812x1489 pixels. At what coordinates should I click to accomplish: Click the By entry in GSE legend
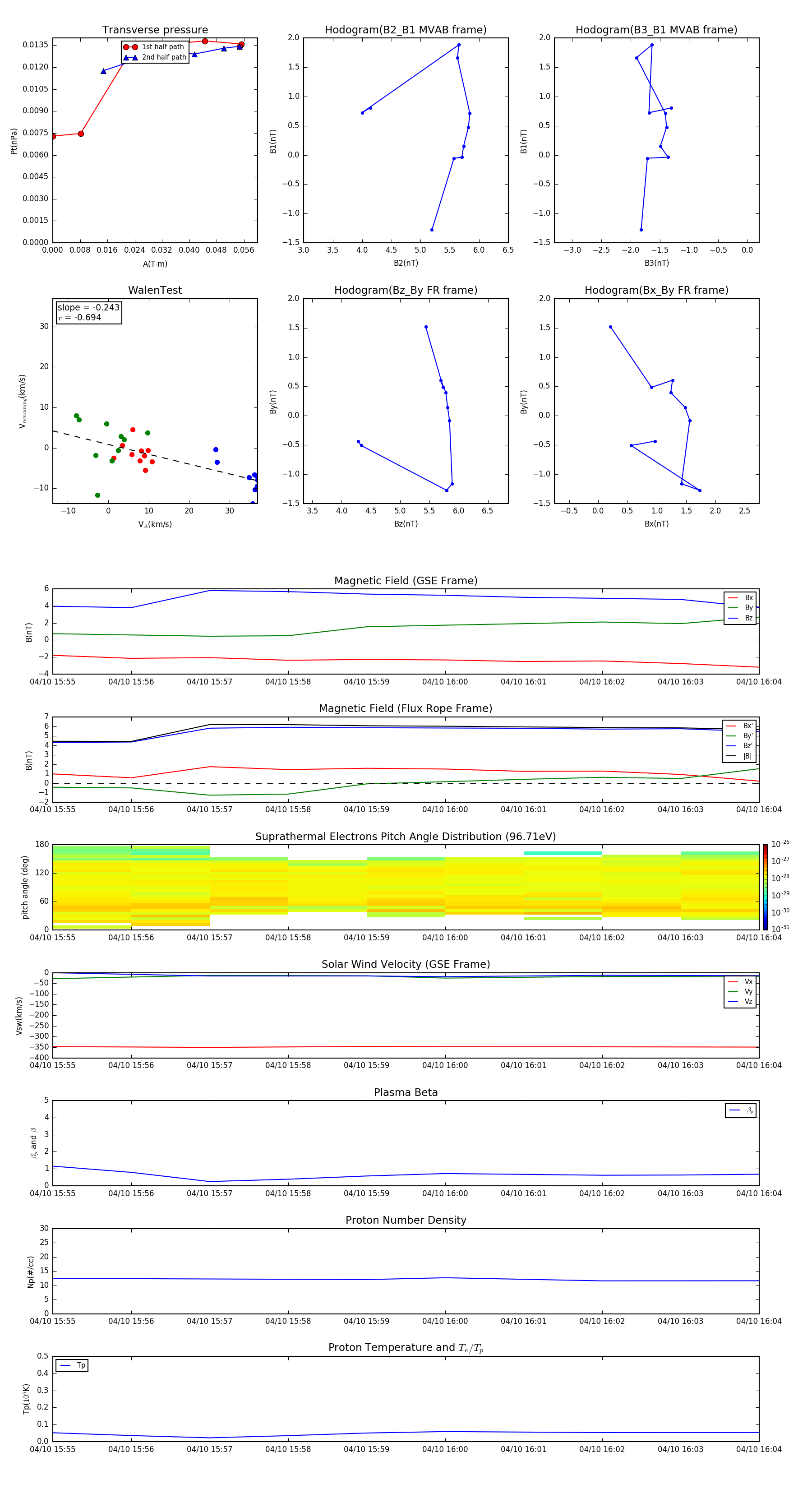740,608
